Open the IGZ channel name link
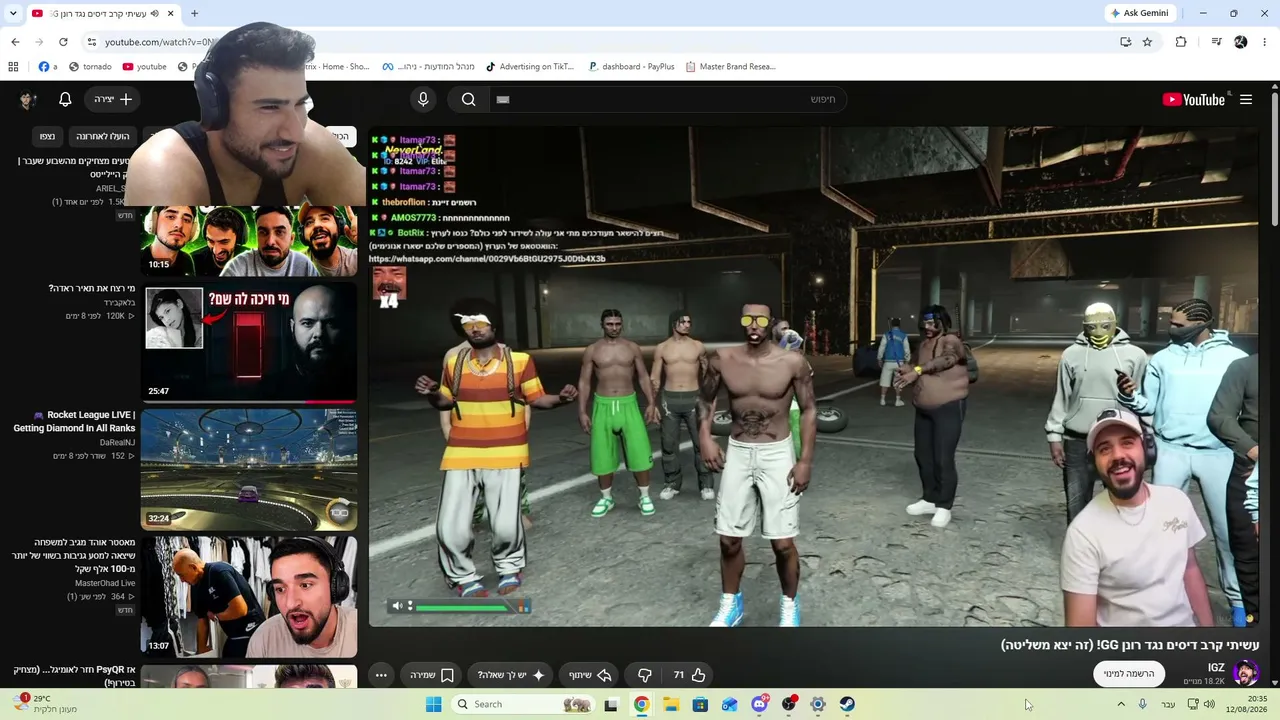This screenshot has width=1280, height=720. (1216, 667)
